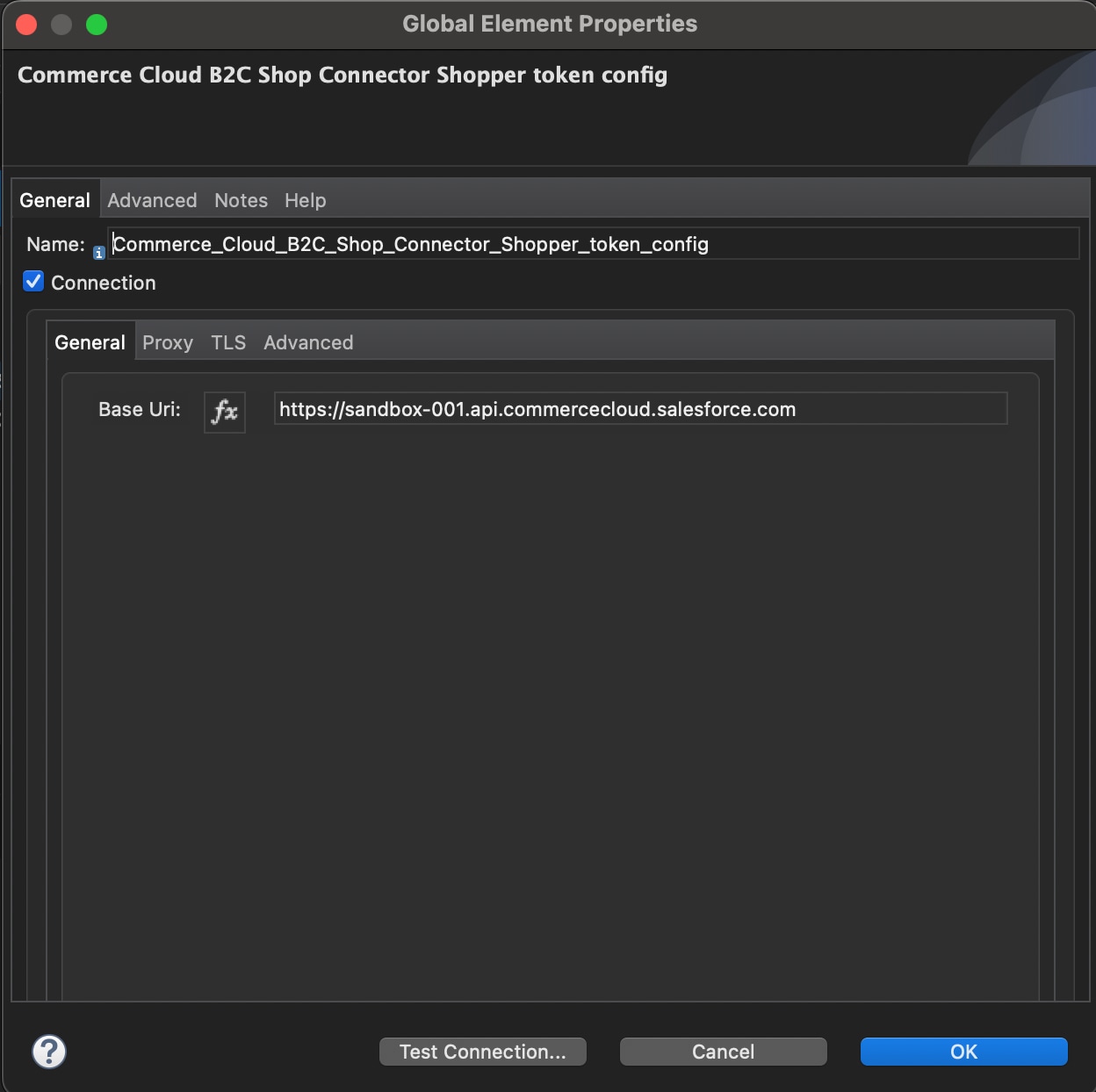Viewport: 1096px width, 1092px height.
Task: Select the connection General tab
Action: (90, 342)
